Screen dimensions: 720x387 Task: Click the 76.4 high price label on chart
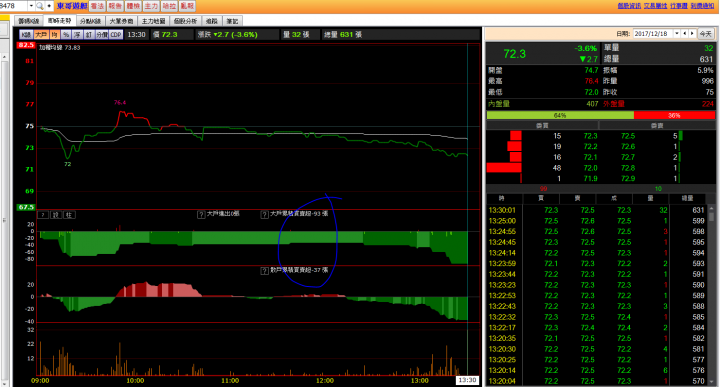tap(120, 102)
